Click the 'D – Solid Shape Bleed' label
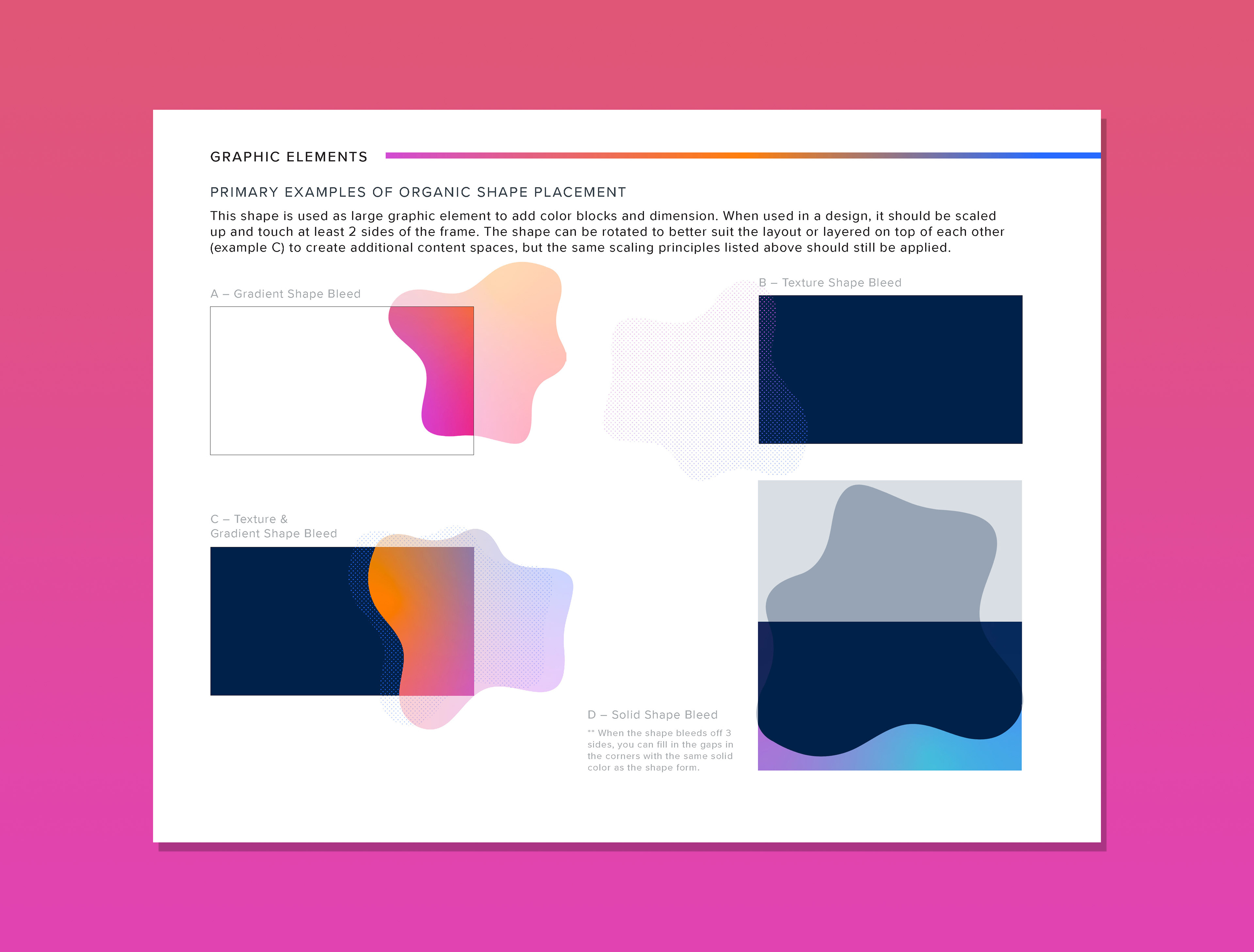The height and width of the screenshot is (952, 1254). [x=652, y=715]
